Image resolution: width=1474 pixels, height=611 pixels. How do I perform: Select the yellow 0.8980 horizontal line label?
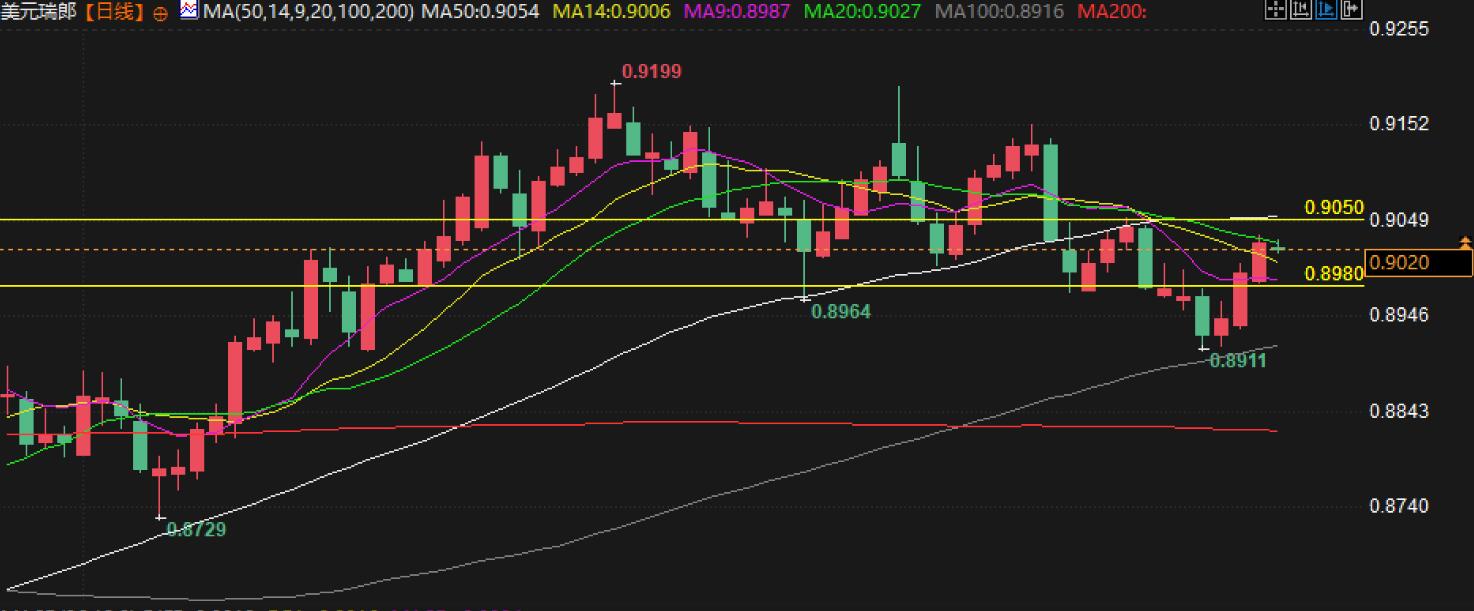1334,274
